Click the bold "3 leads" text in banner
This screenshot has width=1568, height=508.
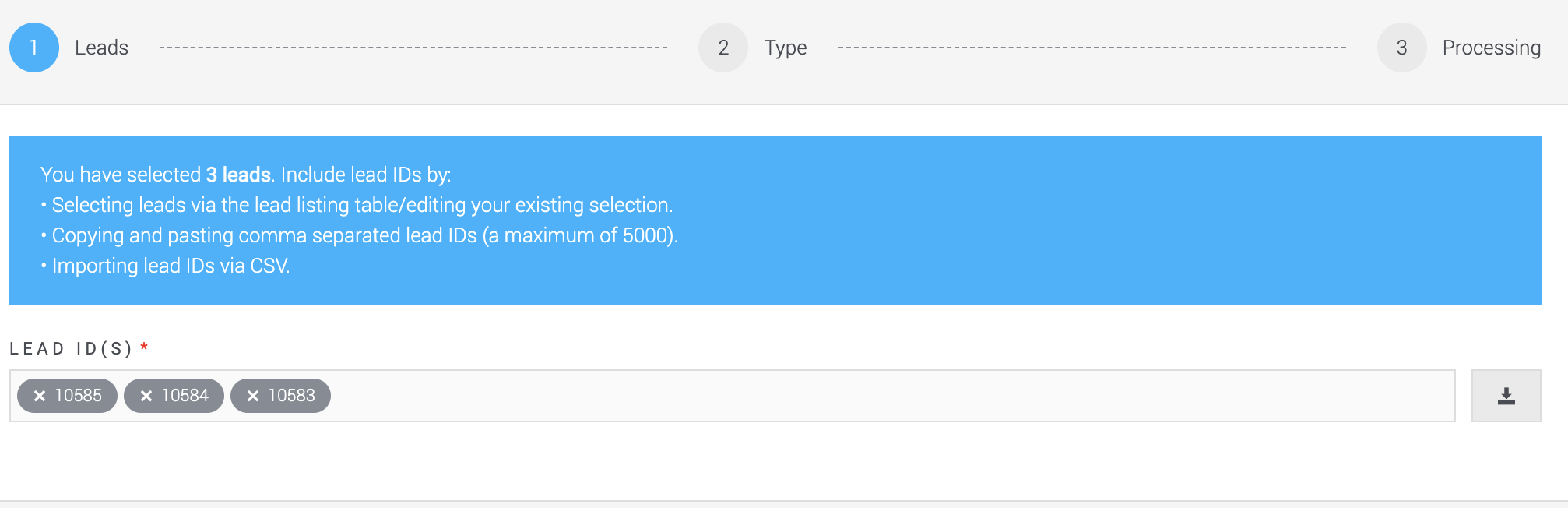[238, 175]
